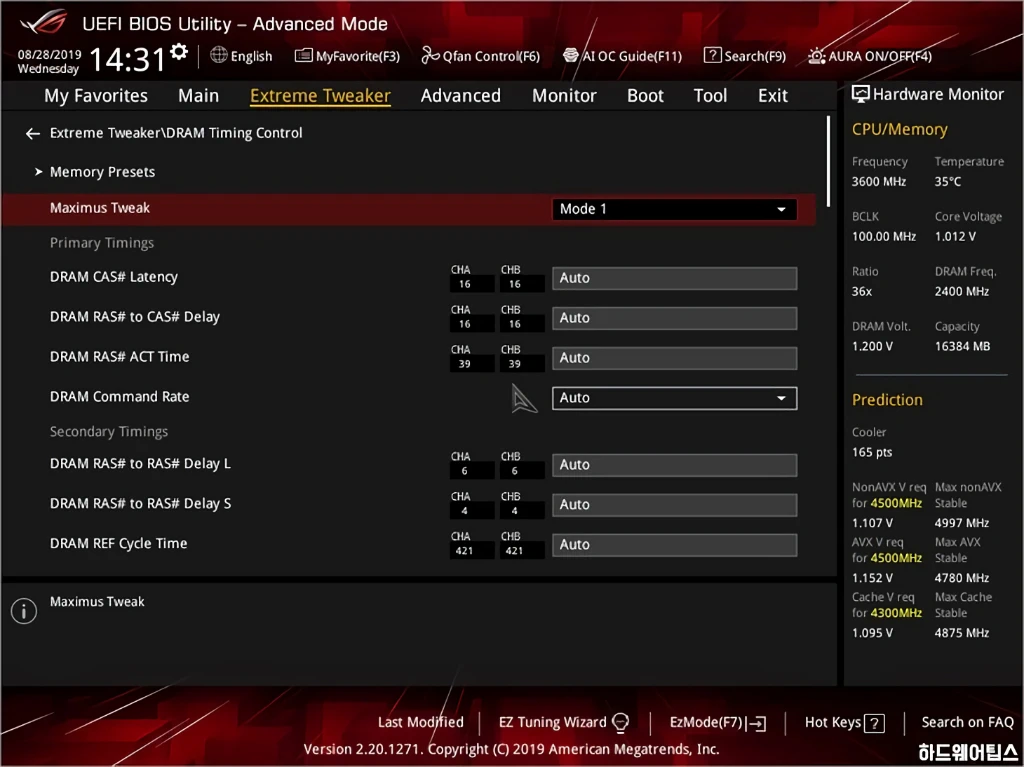Open Search on FAQ link
The width and height of the screenshot is (1024, 767).
[967, 722]
